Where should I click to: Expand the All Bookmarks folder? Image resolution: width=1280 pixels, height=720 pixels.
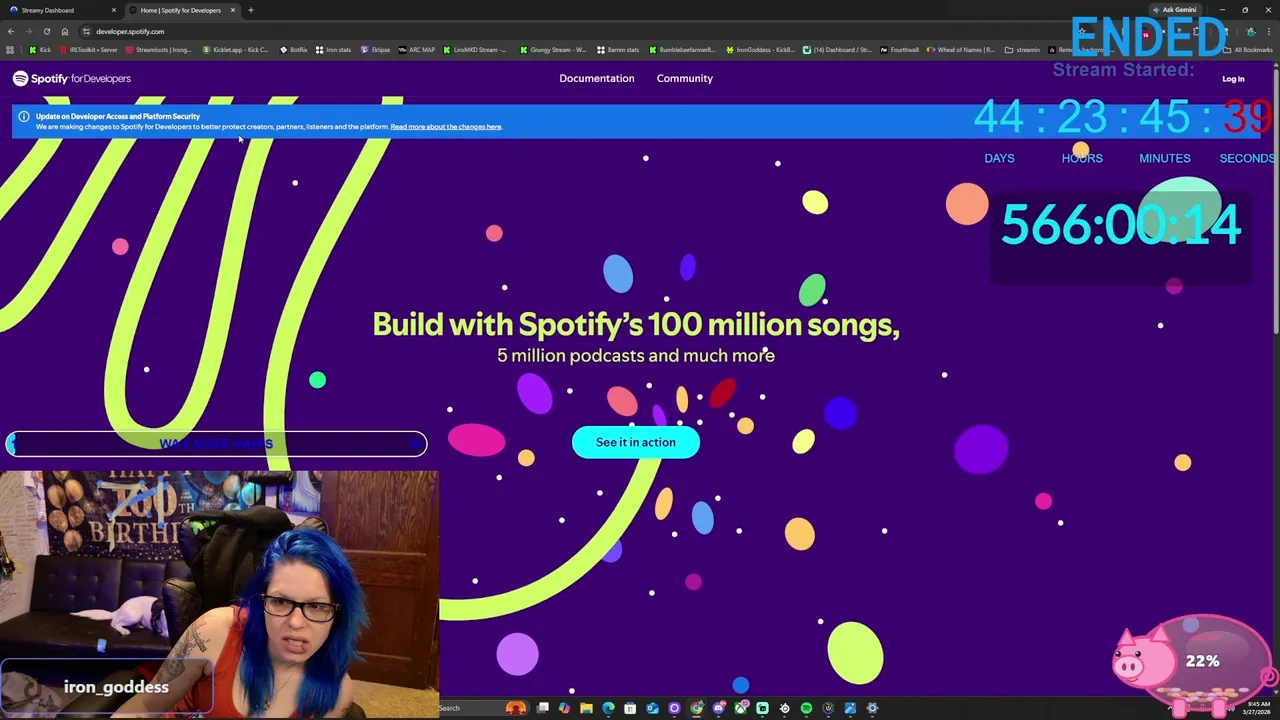click(1246, 49)
